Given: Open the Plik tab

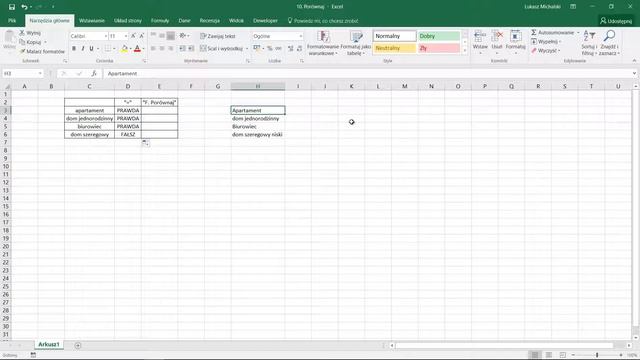Looking at the screenshot, I should coord(12,20).
